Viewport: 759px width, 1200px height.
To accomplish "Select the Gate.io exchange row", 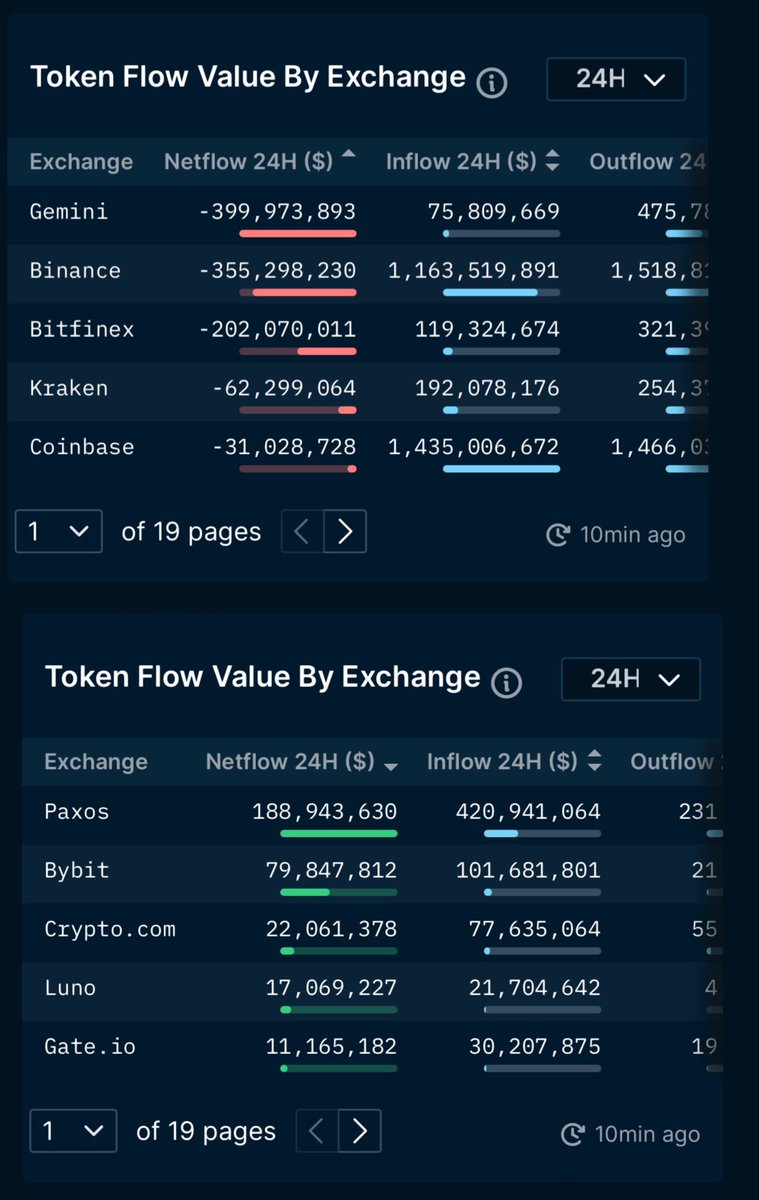I will click(372, 1049).
